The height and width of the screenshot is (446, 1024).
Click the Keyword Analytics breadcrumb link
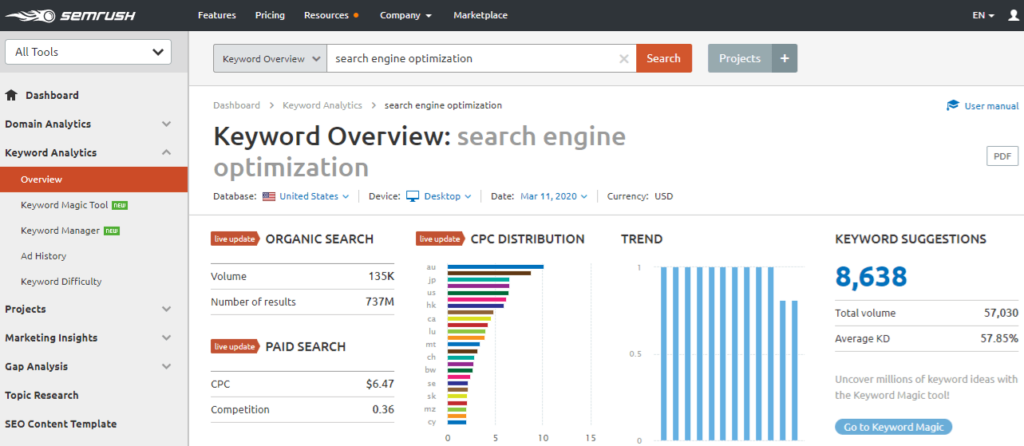[322, 105]
